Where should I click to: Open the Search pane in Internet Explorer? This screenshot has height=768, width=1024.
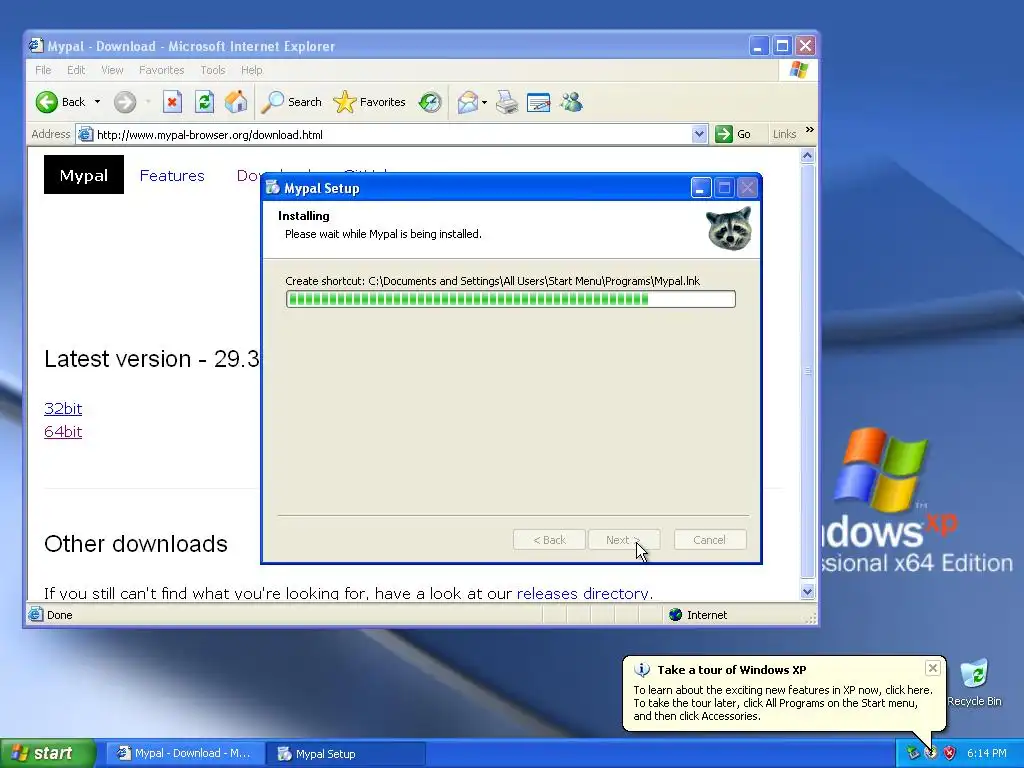[x=292, y=102]
